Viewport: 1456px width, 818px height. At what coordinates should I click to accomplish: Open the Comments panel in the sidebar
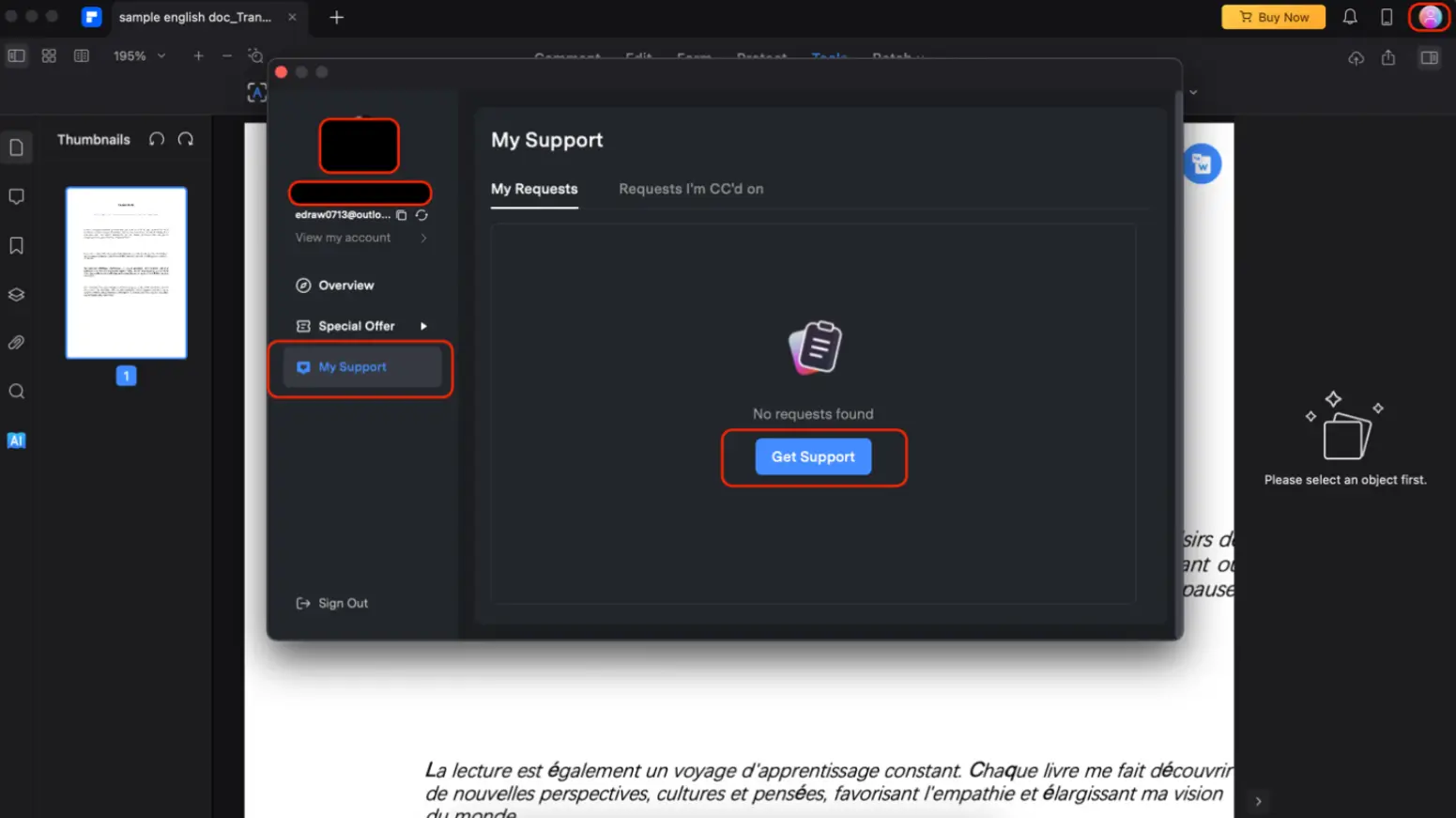(16, 195)
